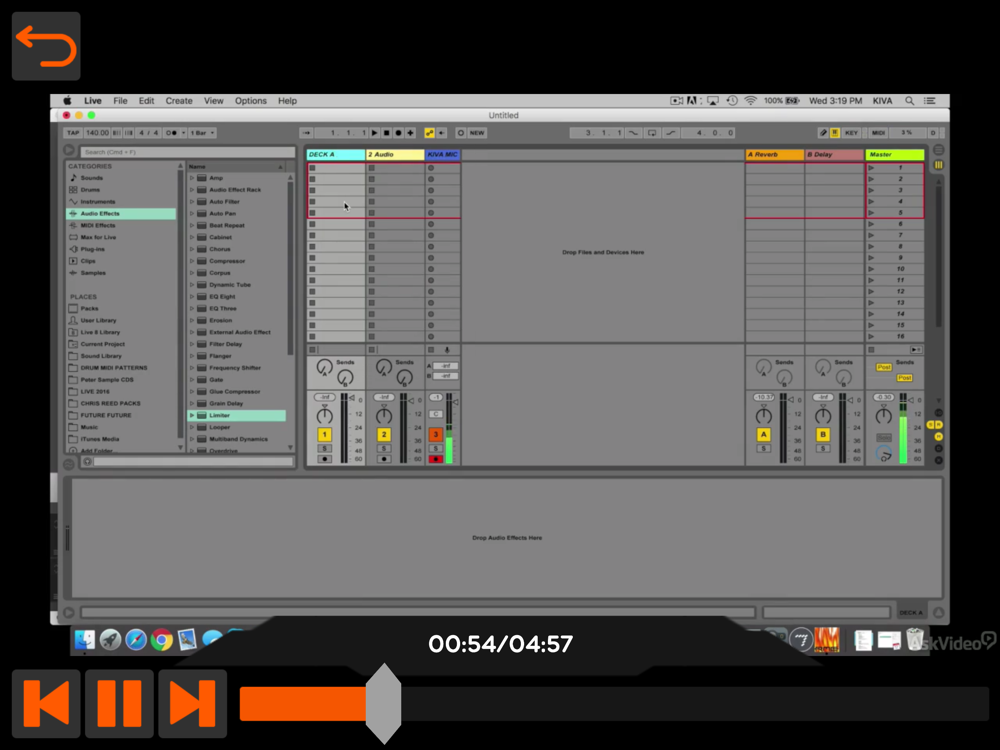Expand the Beat Repeat folder
The image size is (1000, 750).
tap(191, 225)
